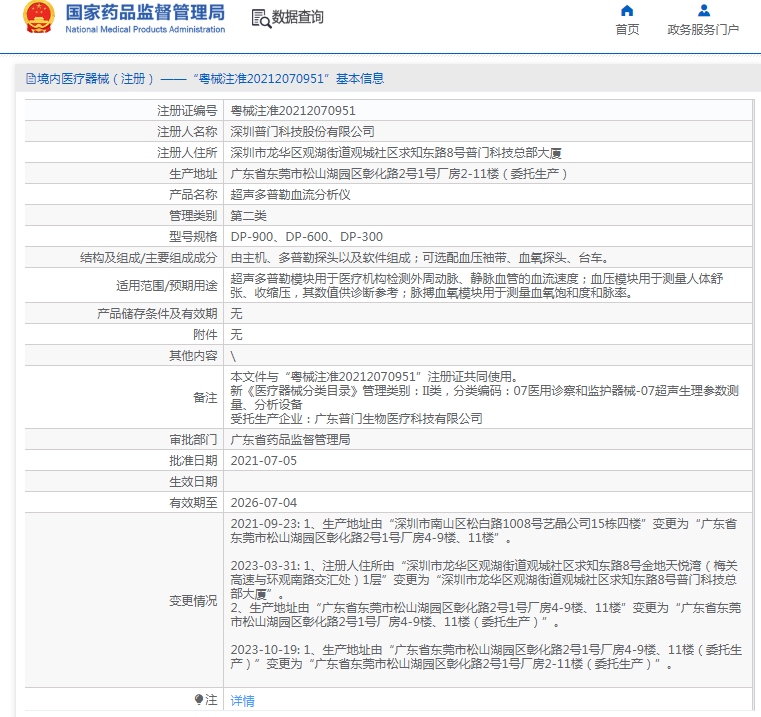The image size is (761, 717).
Task: Click the 生效日期 label cell
Action: pos(124,482)
